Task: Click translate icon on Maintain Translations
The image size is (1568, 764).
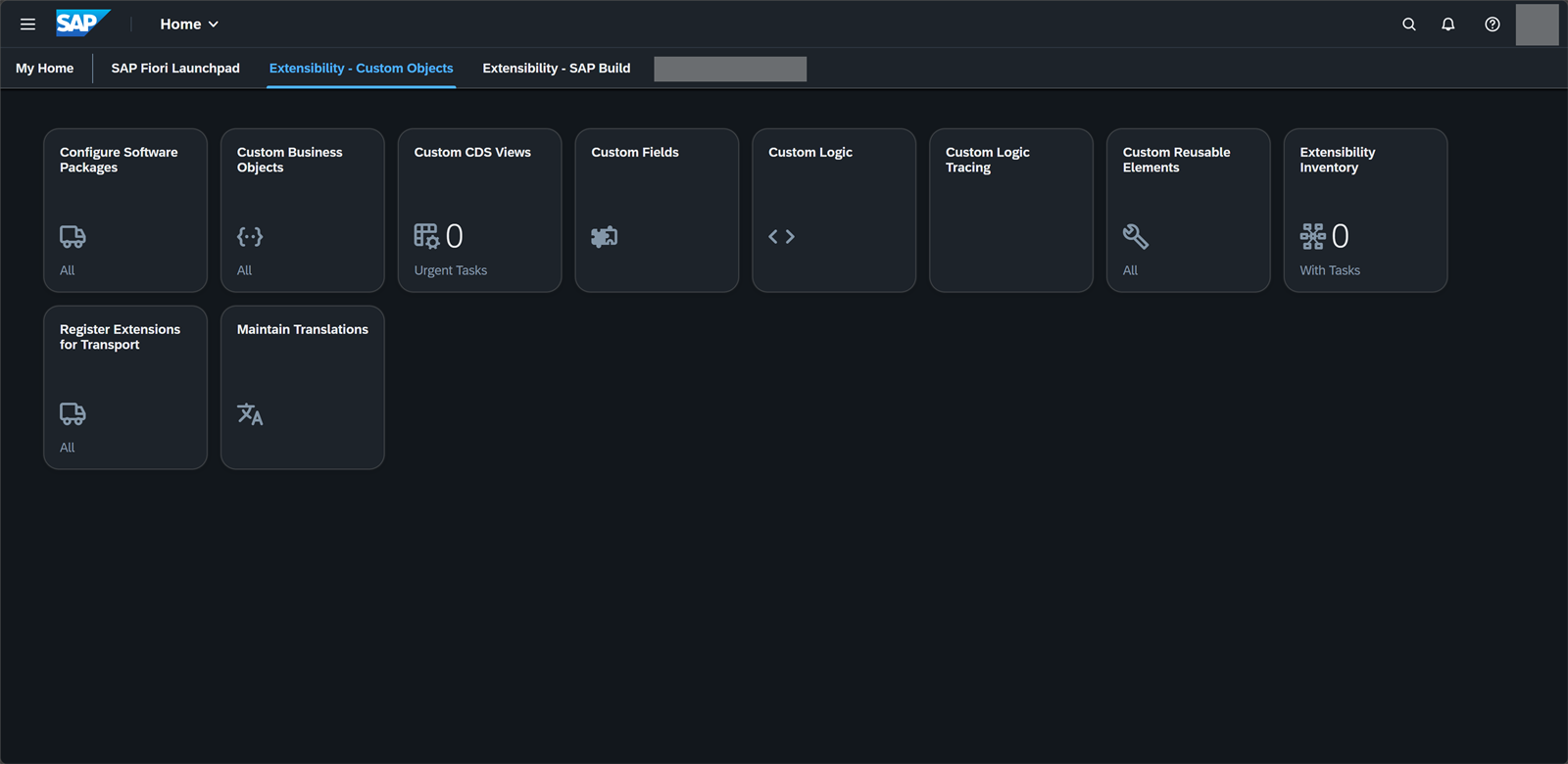Action: [250, 414]
